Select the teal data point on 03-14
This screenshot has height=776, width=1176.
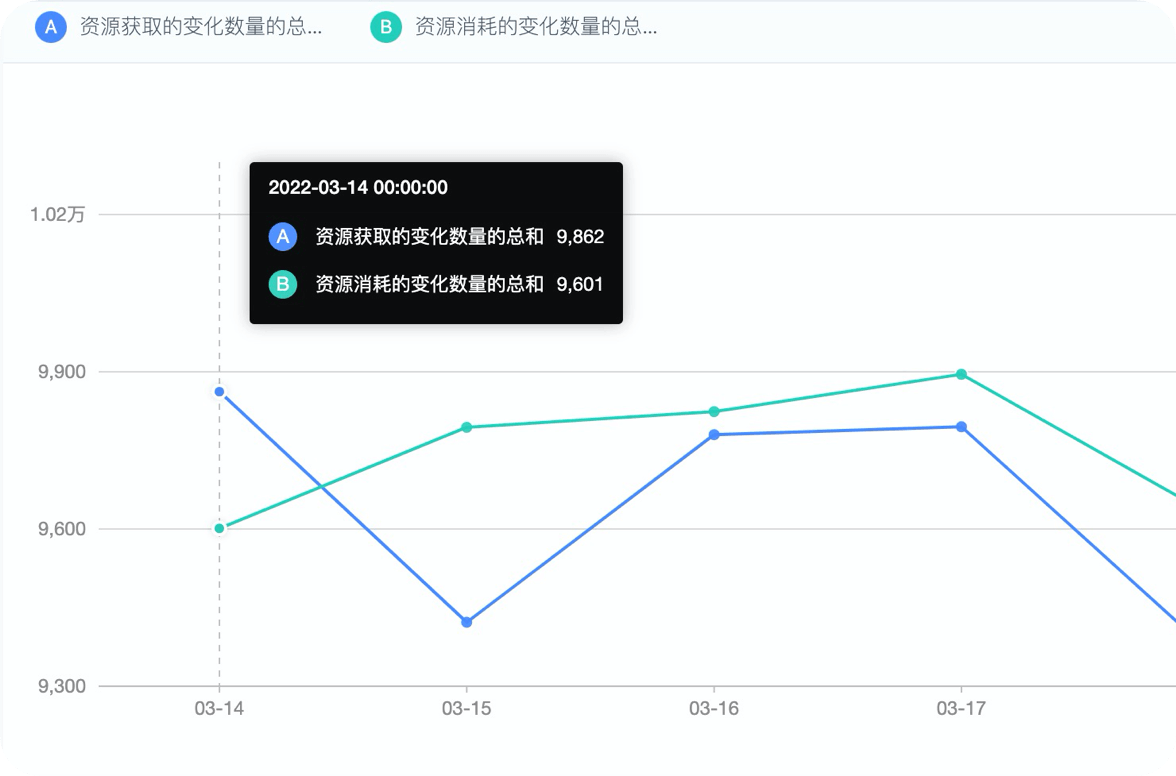coord(219,528)
